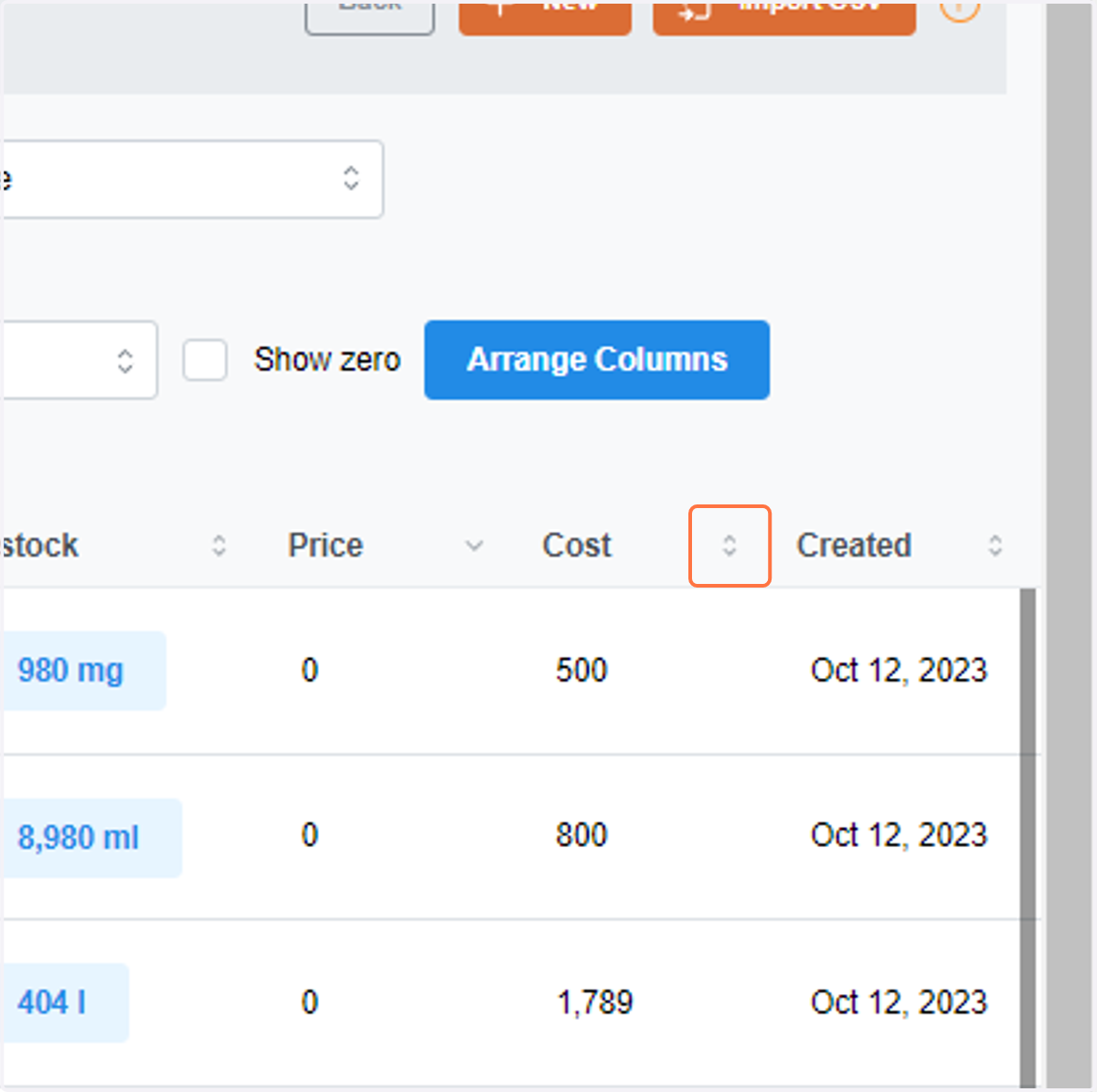Viewport: 1097px width, 1092px height.
Task: Select the cost value 800
Action: 581,835
